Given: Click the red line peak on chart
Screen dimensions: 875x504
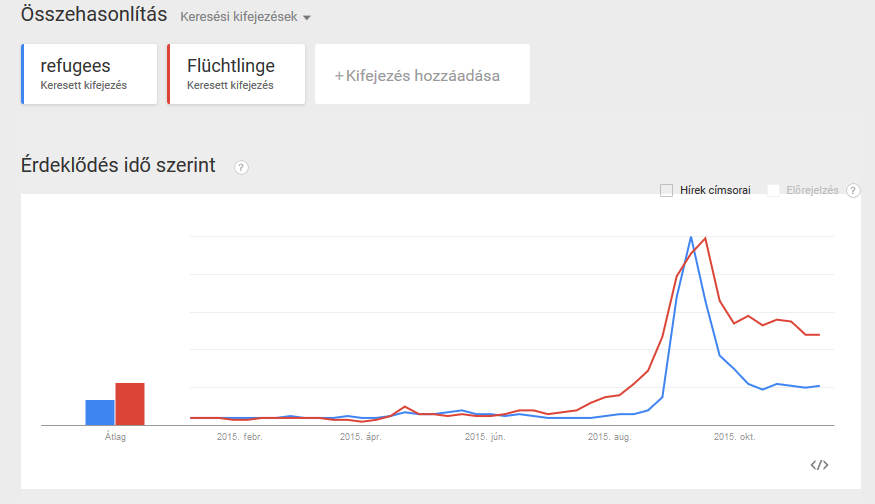Looking at the screenshot, I should [x=706, y=238].
